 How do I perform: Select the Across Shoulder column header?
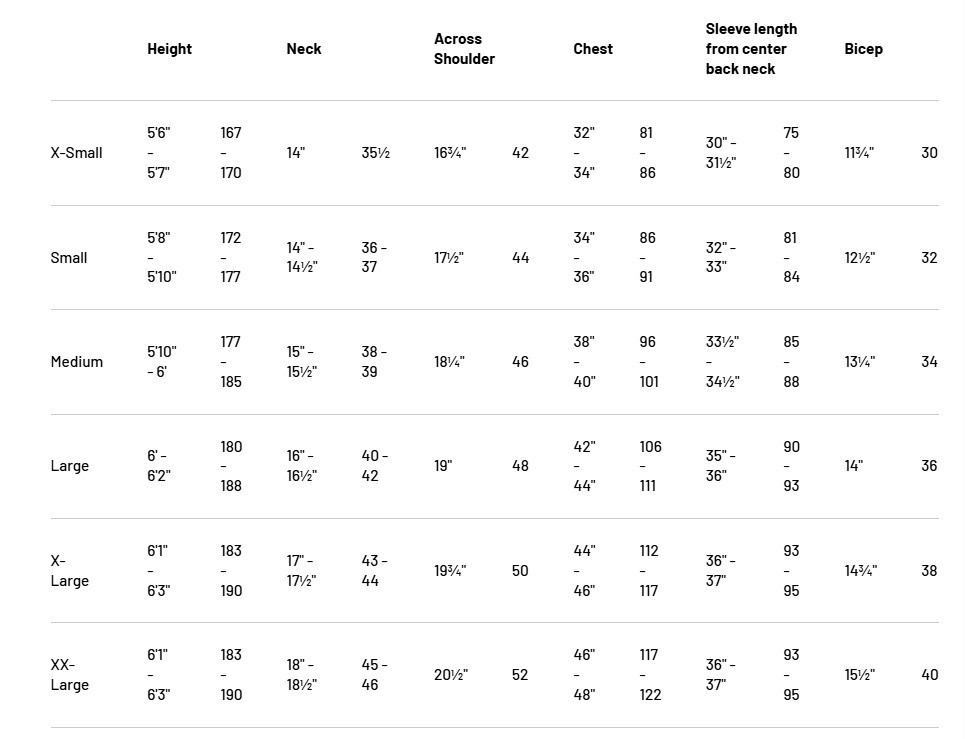tap(464, 49)
